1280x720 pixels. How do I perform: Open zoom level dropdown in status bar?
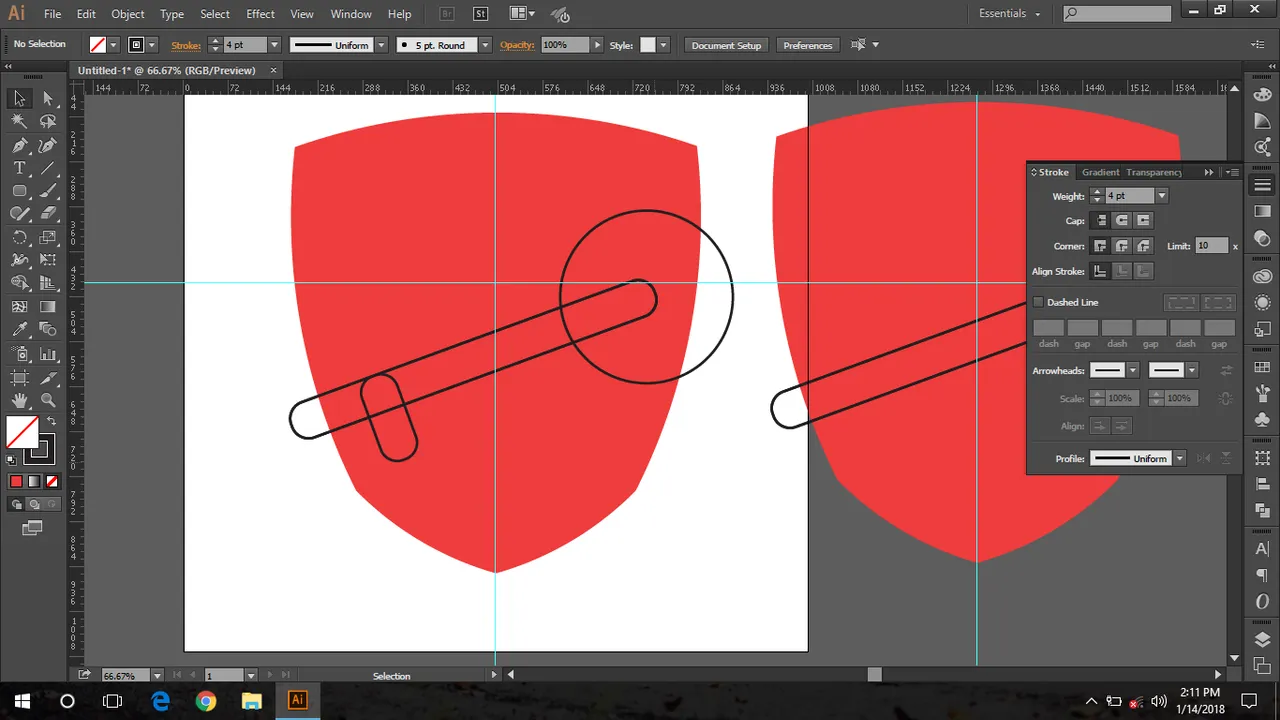coord(157,676)
